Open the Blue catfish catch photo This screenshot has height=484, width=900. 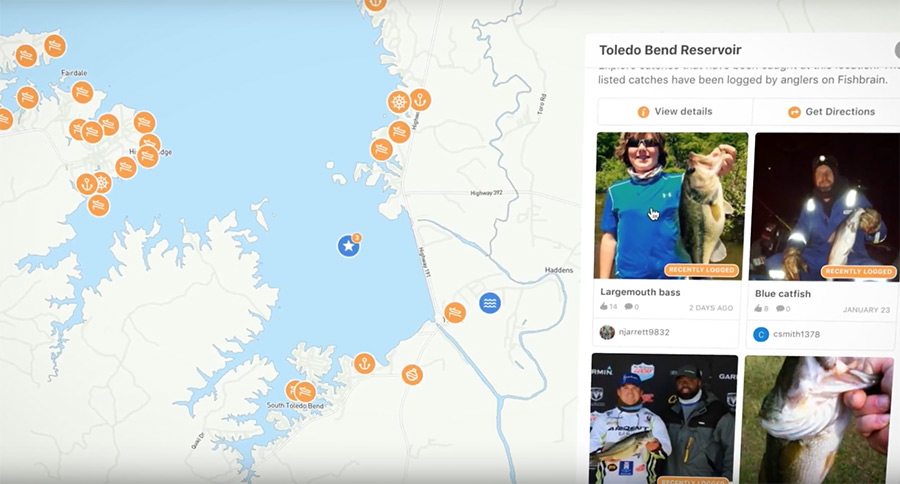pos(827,207)
